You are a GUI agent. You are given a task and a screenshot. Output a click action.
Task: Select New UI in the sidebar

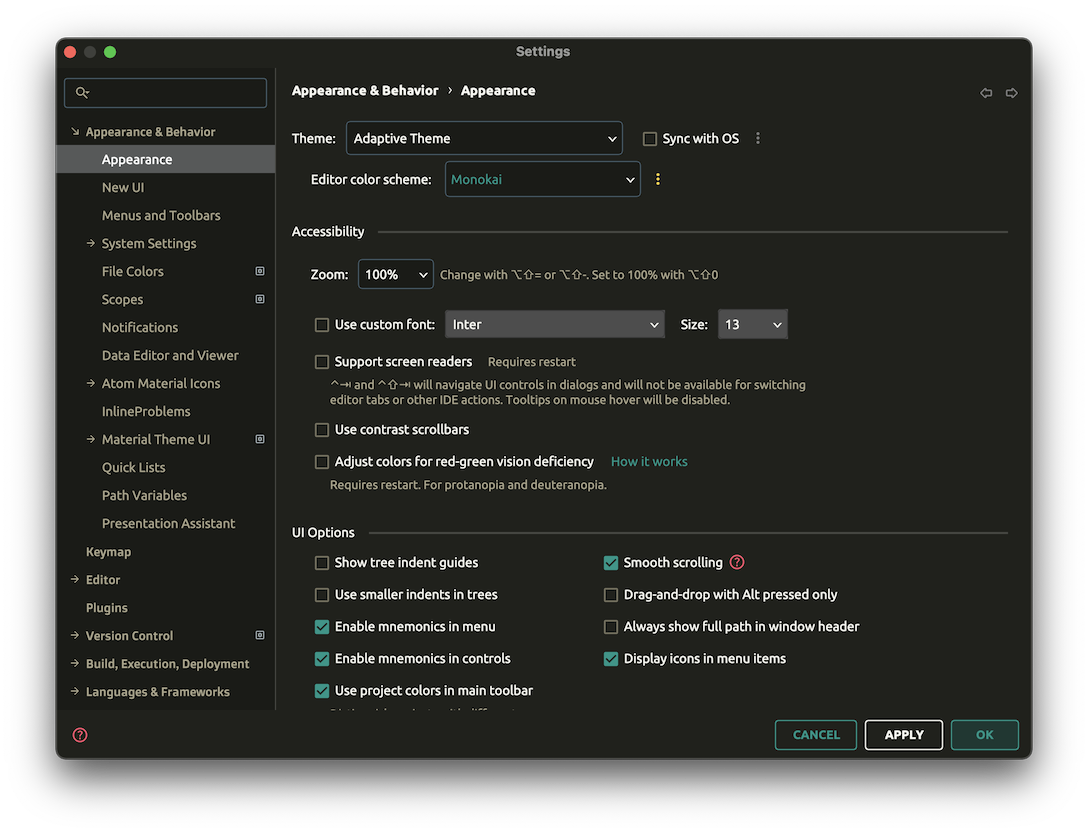123,187
